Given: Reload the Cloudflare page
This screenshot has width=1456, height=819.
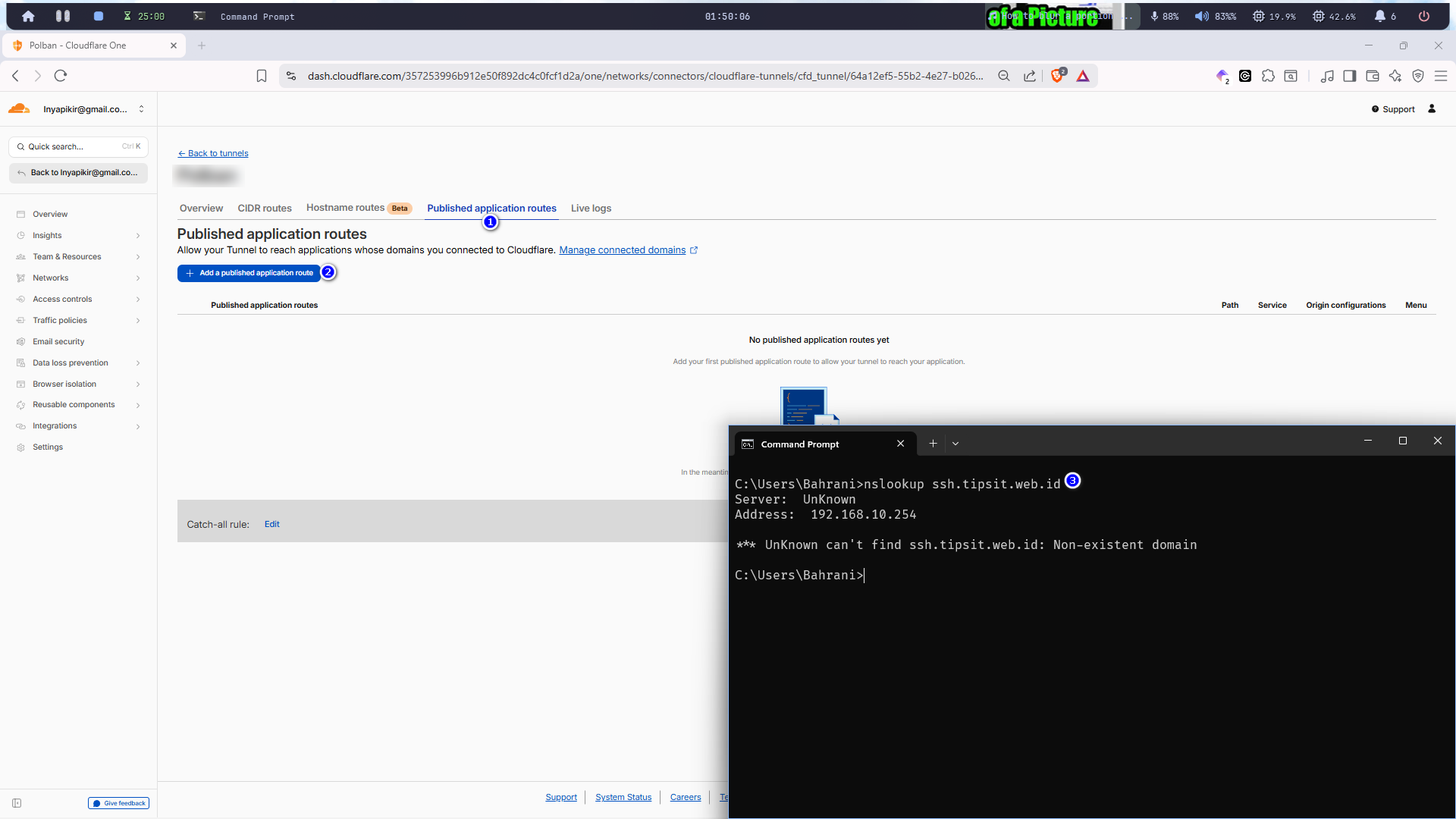Looking at the screenshot, I should (x=61, y=76).
